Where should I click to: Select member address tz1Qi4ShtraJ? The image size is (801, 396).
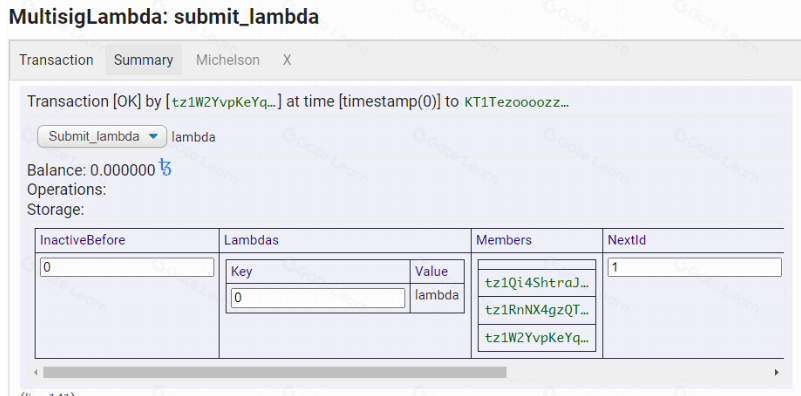[x=537, y=283]
